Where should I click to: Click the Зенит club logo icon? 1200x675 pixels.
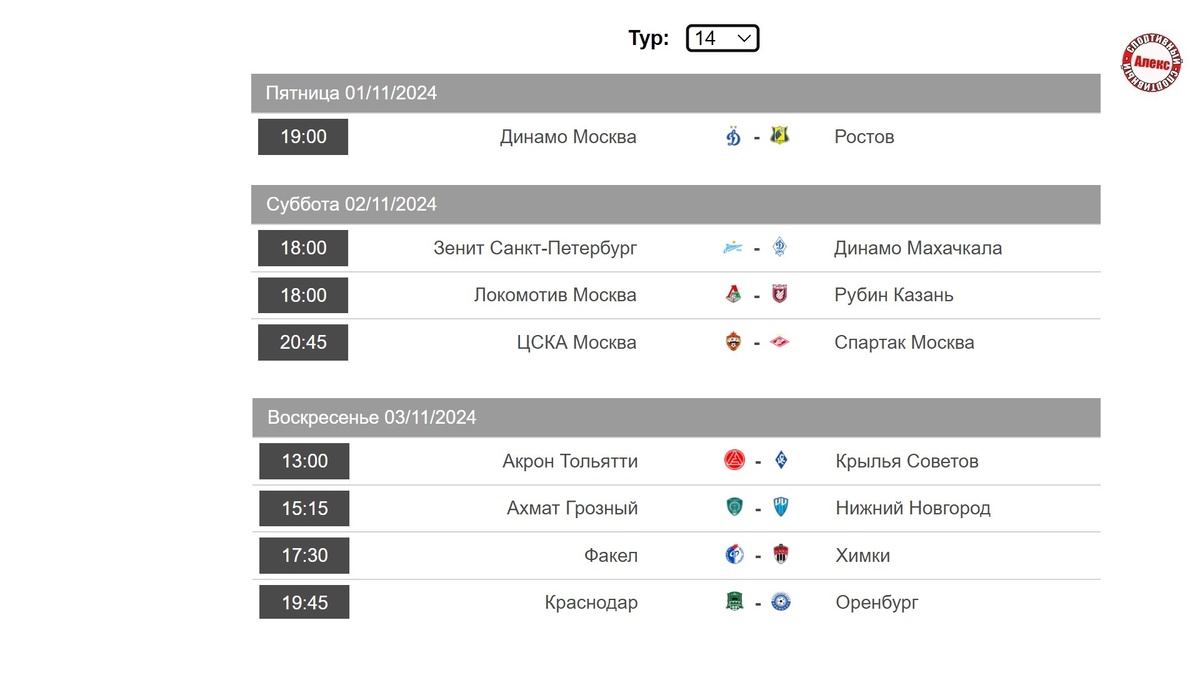tap(733, 248)
